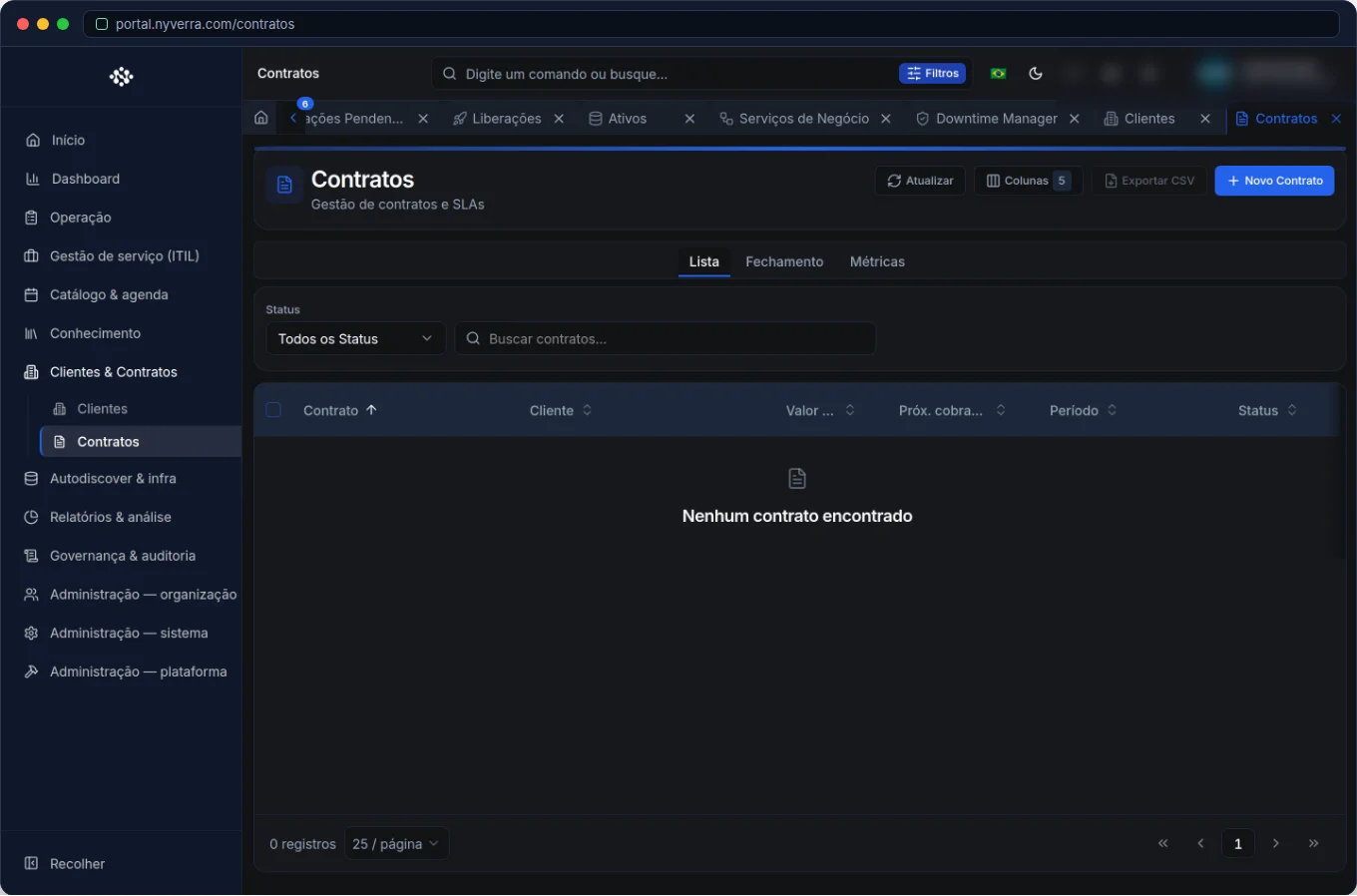Open the Colunas column selector
The width and height of the screenshot is (1357, 896).
[1029, 181]
